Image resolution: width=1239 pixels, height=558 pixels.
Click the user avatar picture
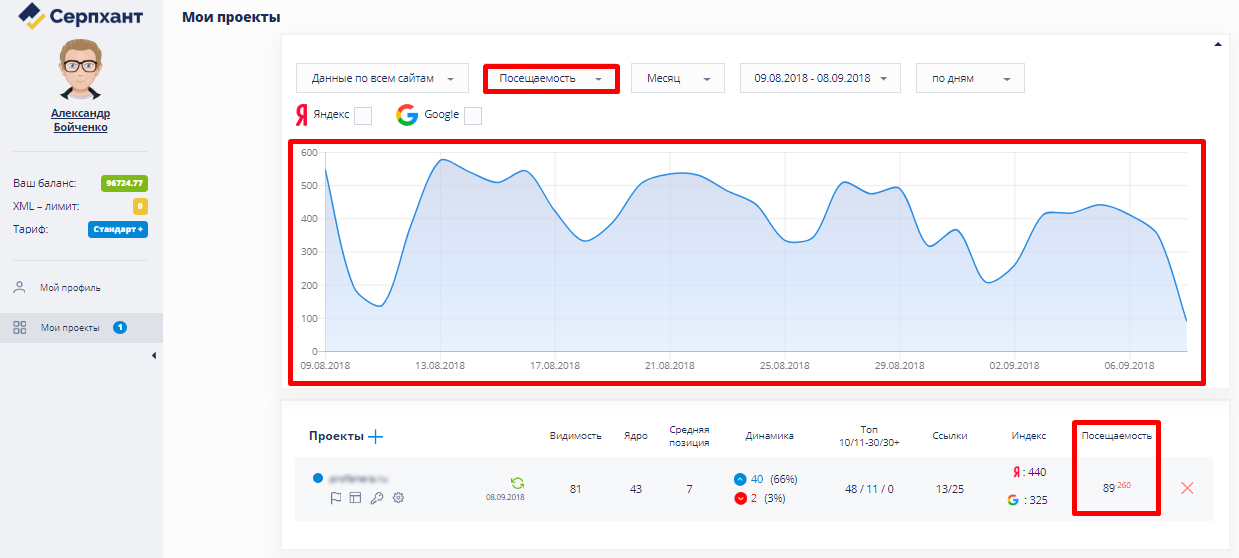point(80,69)
